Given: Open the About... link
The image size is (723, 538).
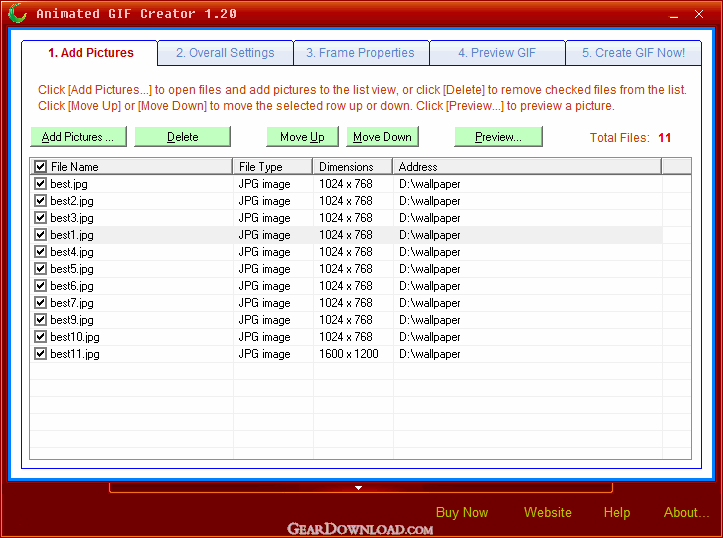Looking at the screenshot, I should point(687,512).
